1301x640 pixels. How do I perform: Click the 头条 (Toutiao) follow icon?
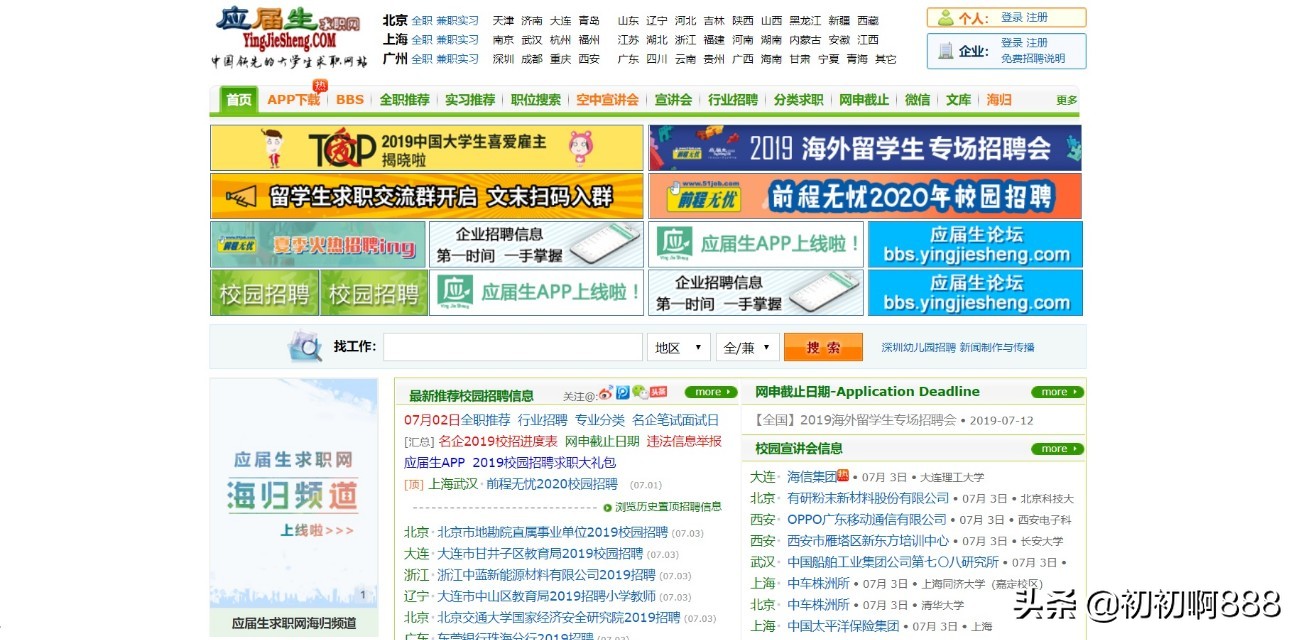658,392
